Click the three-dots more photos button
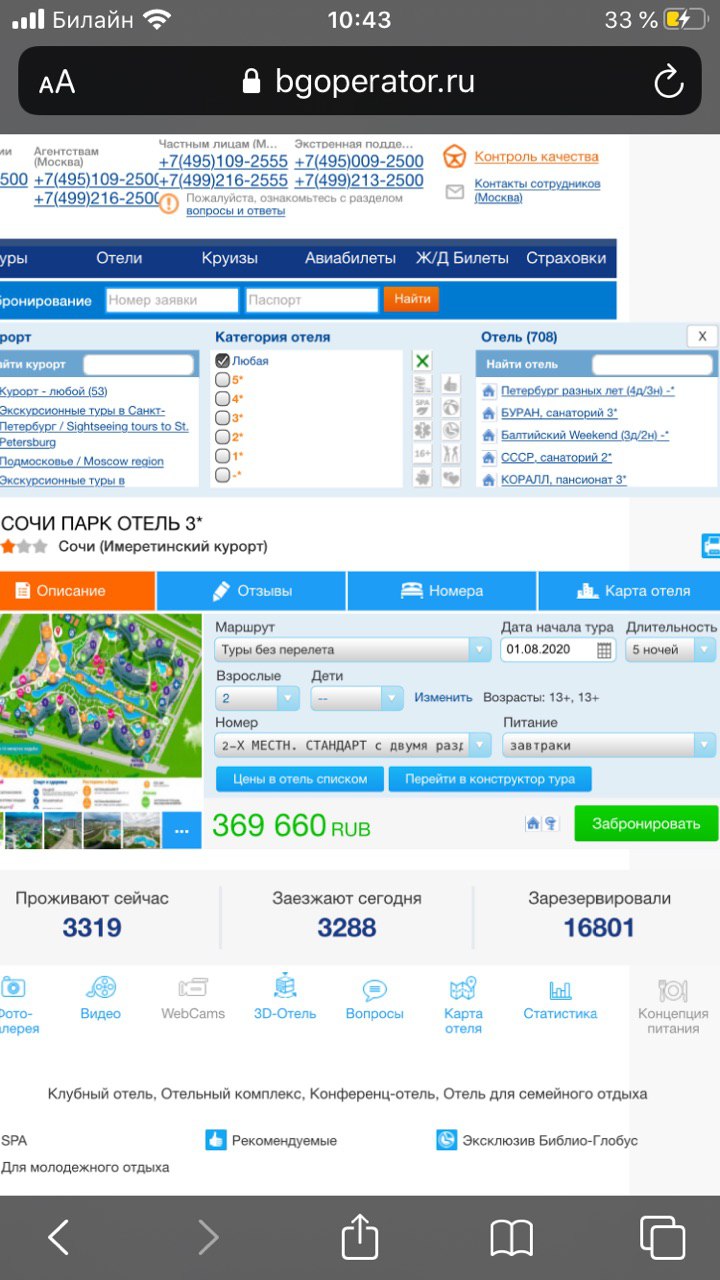 pyautogui.click(x=181, y=830)
